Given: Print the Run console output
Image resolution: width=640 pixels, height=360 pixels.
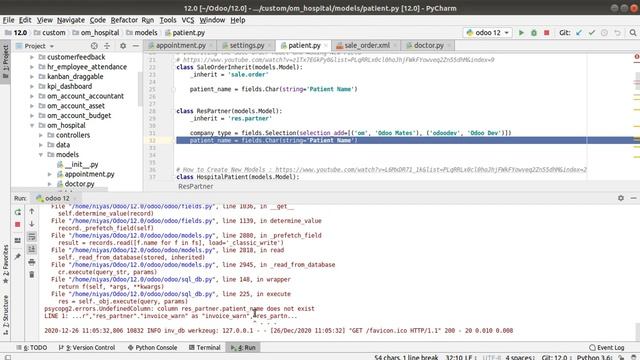Looking at the screenshot, I should (32, 262).
